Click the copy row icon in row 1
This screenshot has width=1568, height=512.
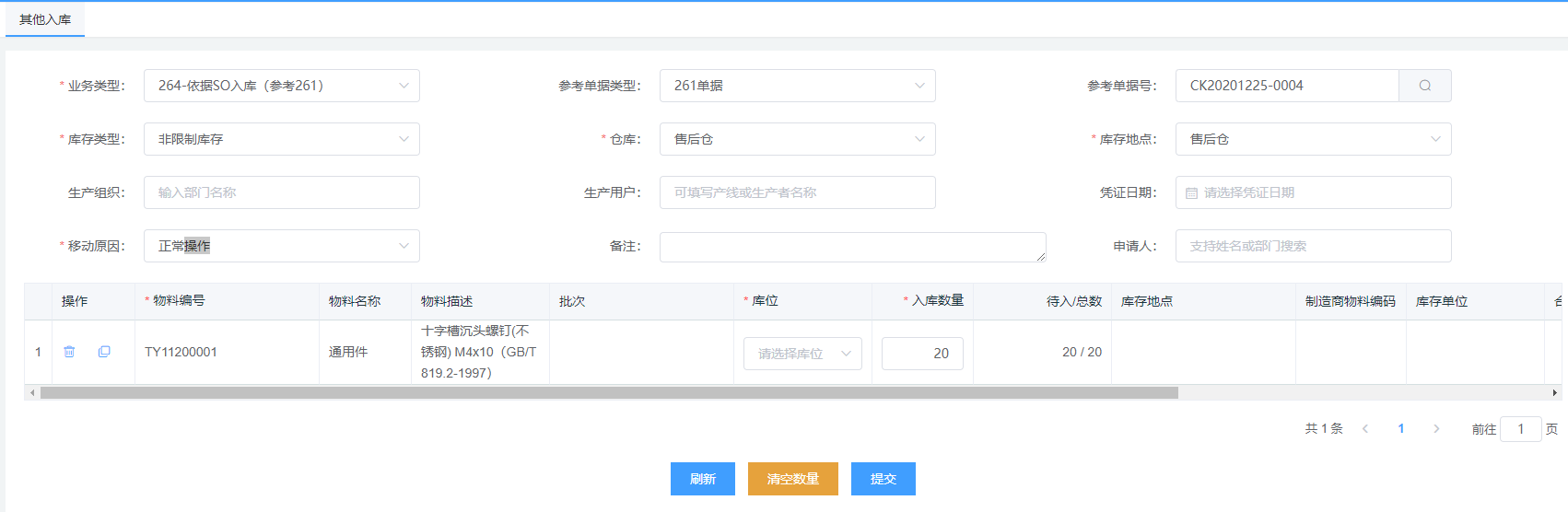coord(104,352)
